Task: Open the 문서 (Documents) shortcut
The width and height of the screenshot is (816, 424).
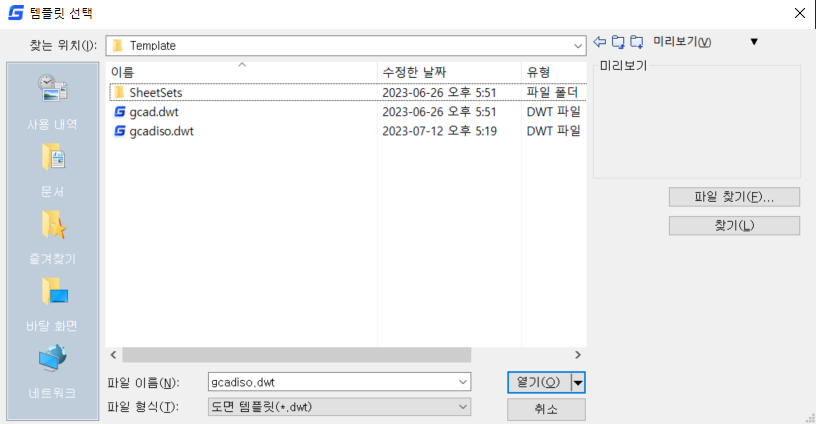Action: coord(52,170)
